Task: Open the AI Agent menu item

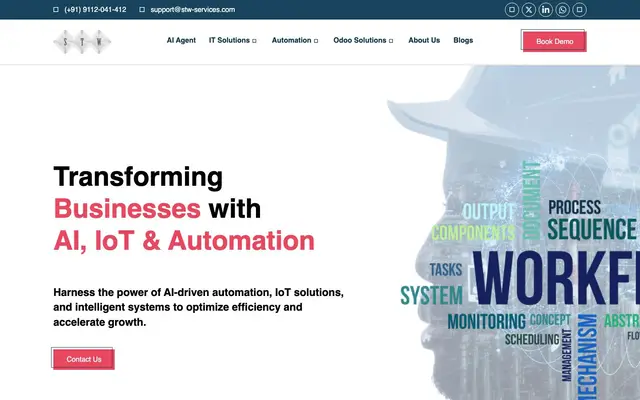Action: click(x=181, y=40)
